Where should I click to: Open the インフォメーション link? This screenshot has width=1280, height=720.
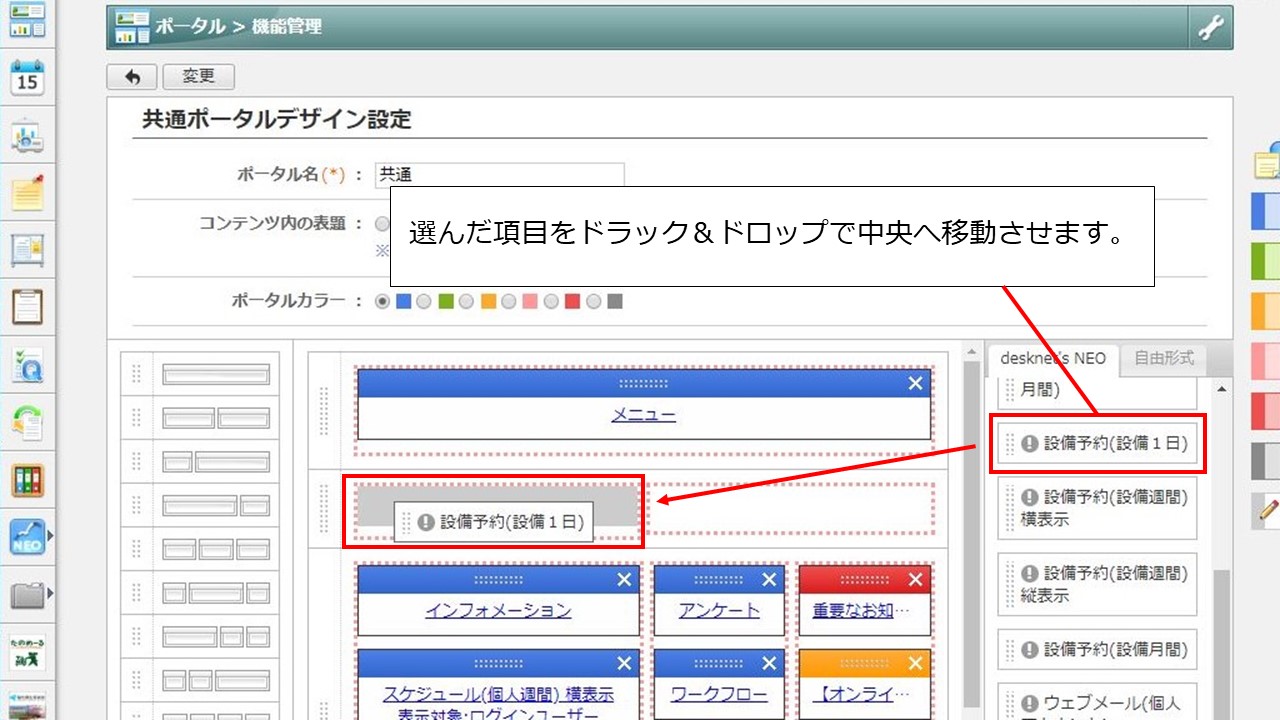498,610
